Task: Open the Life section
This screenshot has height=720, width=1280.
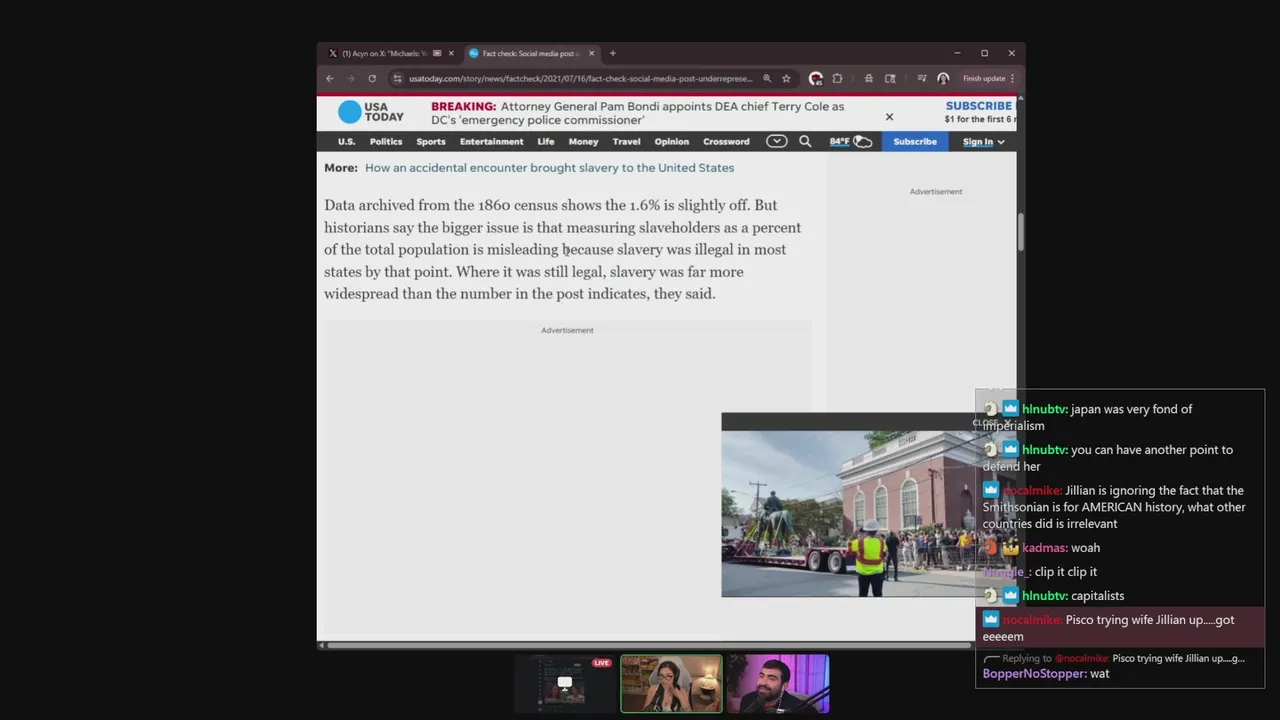Action: point(546,142)
